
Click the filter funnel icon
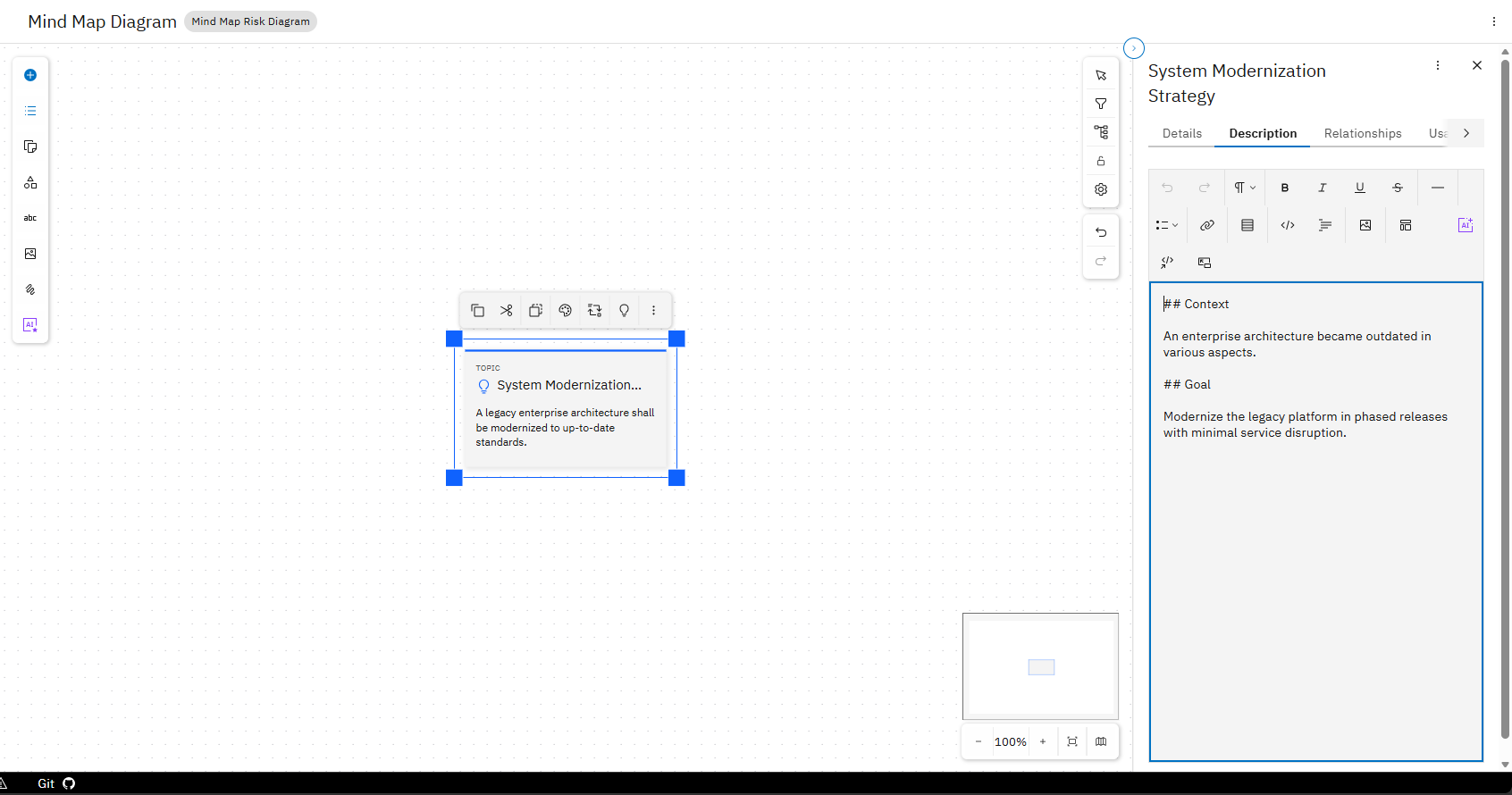coord(1101,104)
